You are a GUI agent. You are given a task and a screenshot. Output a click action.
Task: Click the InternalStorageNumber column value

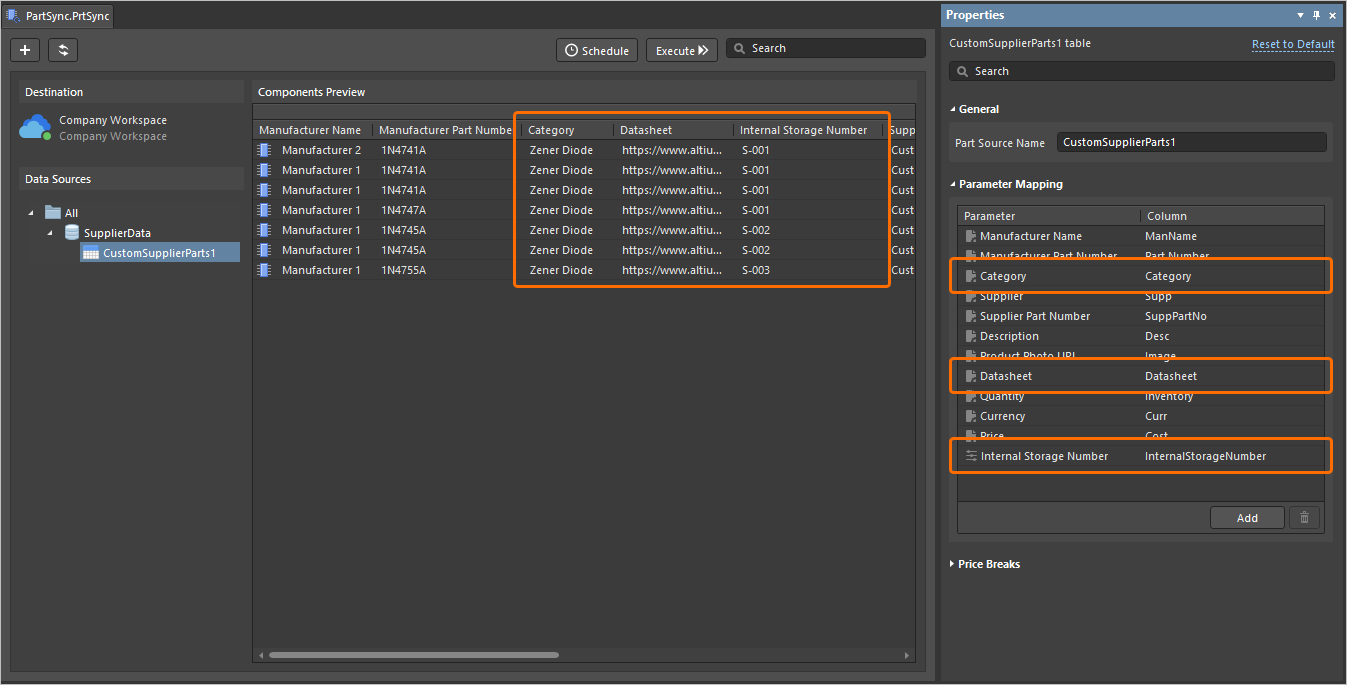[x=1205, y=456]
